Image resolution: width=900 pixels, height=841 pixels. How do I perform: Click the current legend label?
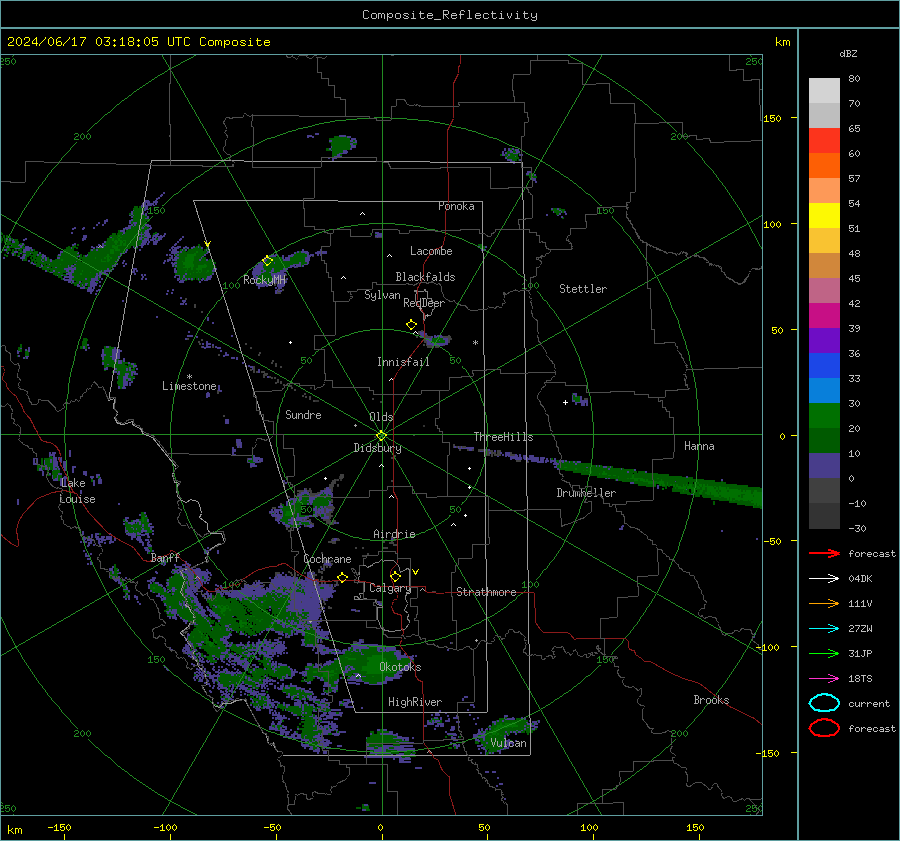click(x=868, y=703)
